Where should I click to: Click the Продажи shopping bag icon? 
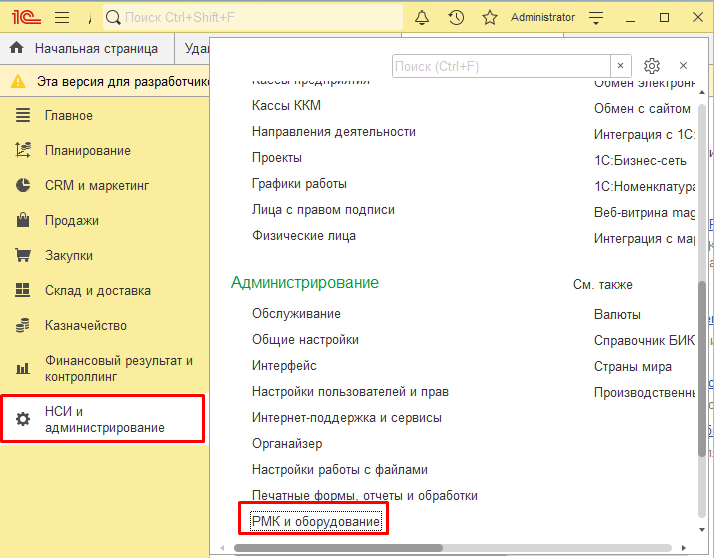click(23, 220)
